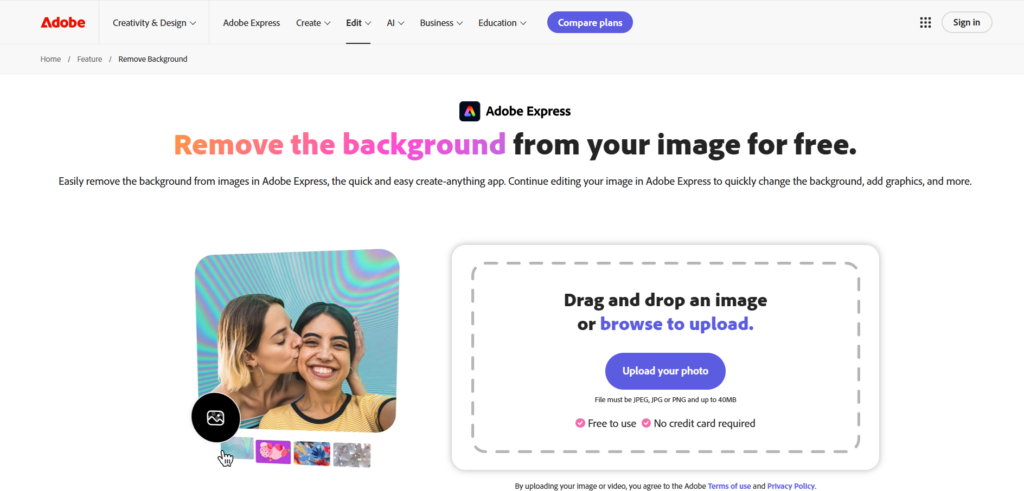
Task: Open the Terms of use link
Action: pyautogui.click(x=729, y=486)
